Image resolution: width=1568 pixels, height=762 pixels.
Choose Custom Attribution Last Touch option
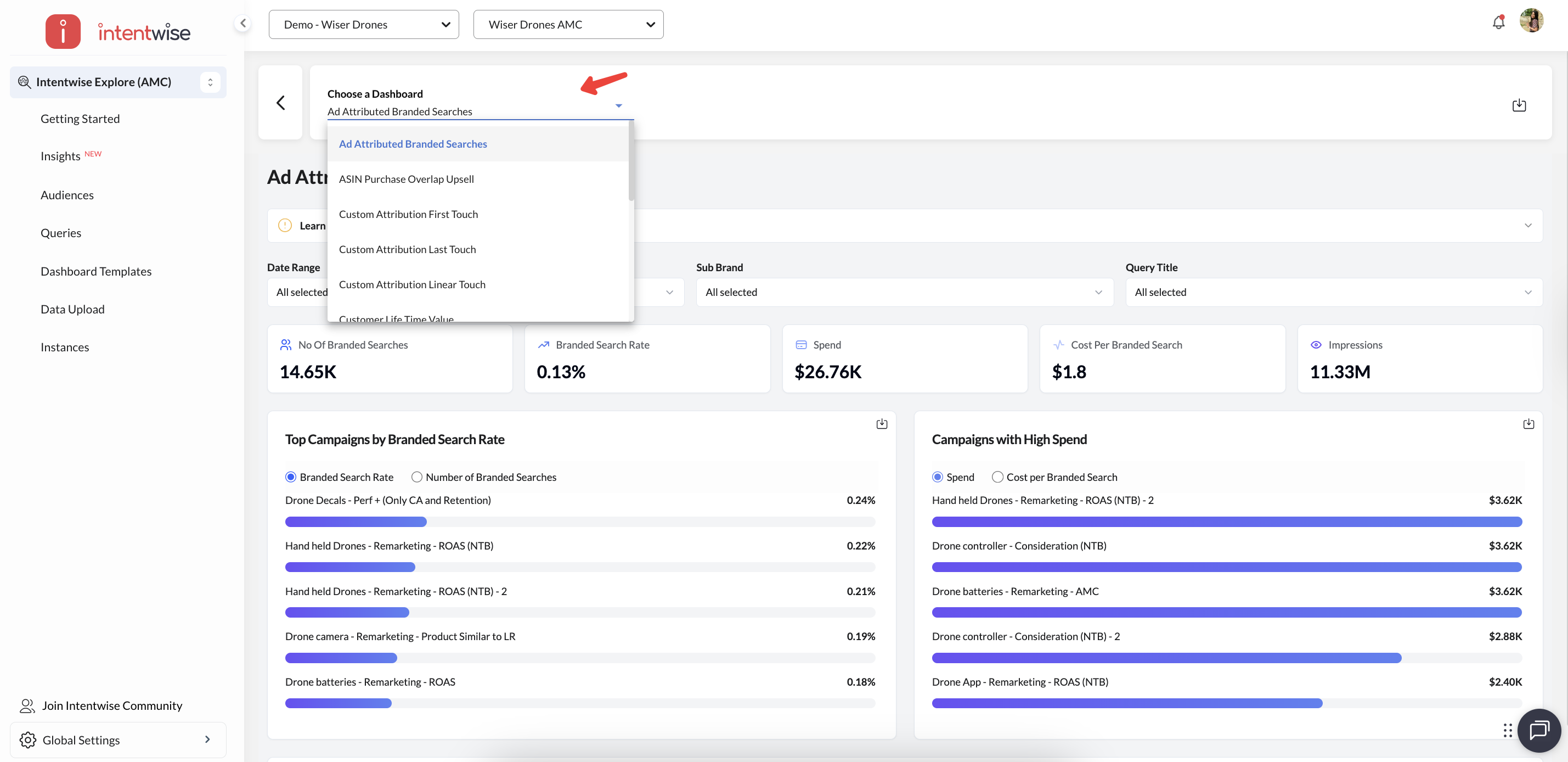(407, 249)
